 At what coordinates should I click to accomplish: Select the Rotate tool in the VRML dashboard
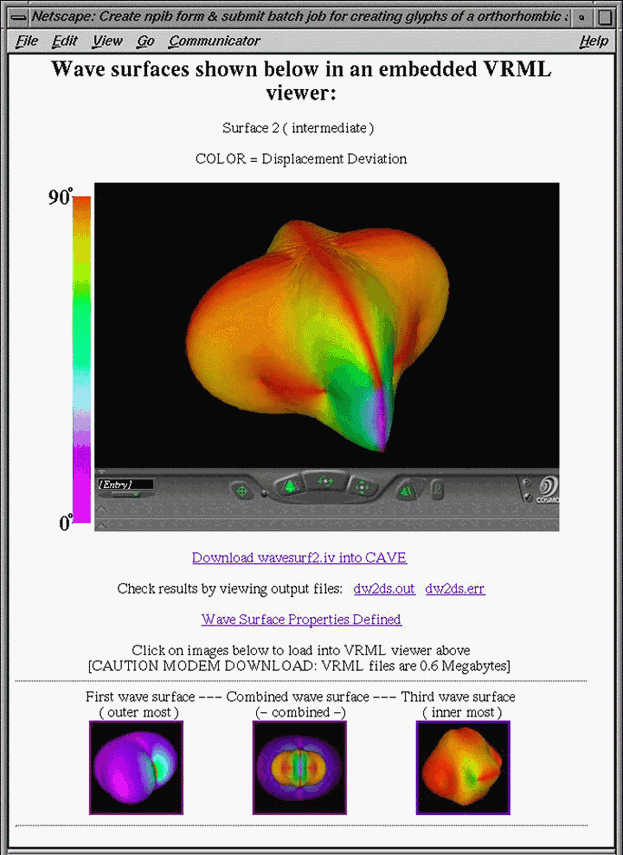pos(325,482)
